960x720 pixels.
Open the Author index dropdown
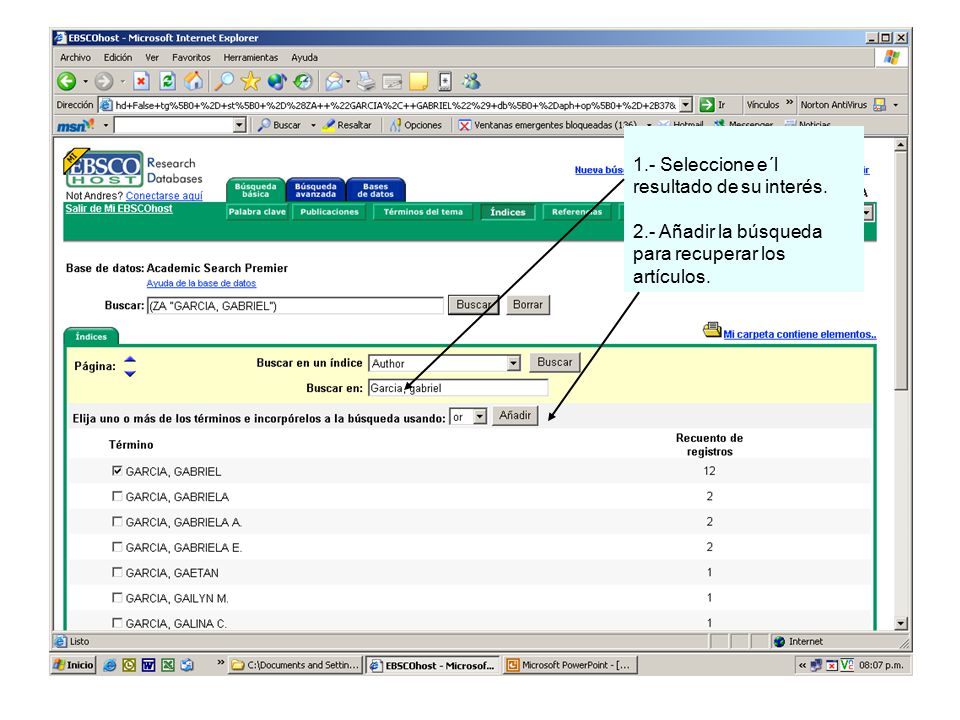(x=514, y=363)
